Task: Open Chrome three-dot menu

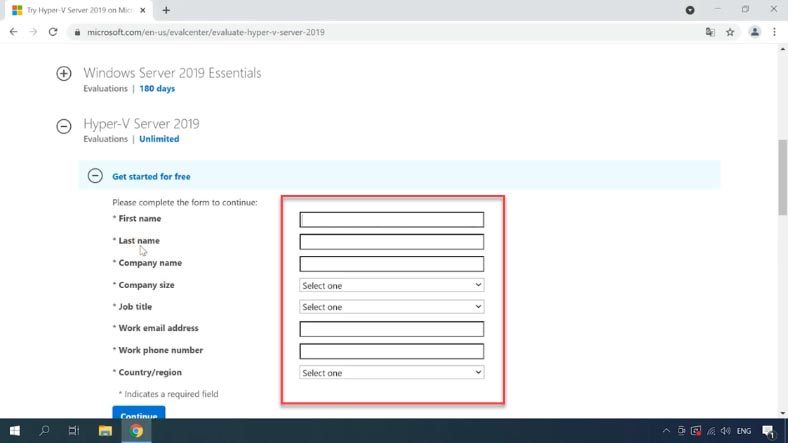Action: 774,32
